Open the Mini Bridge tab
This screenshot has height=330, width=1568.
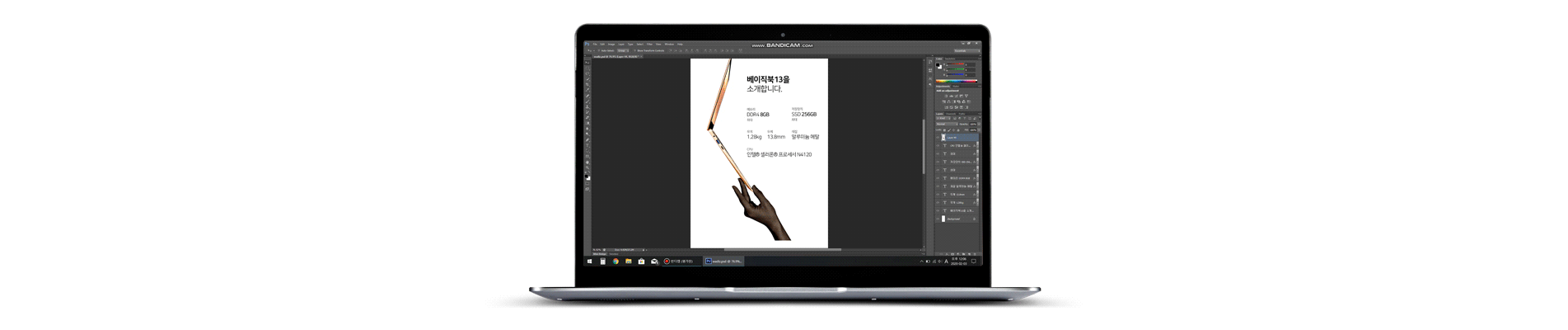pos(599,254)
